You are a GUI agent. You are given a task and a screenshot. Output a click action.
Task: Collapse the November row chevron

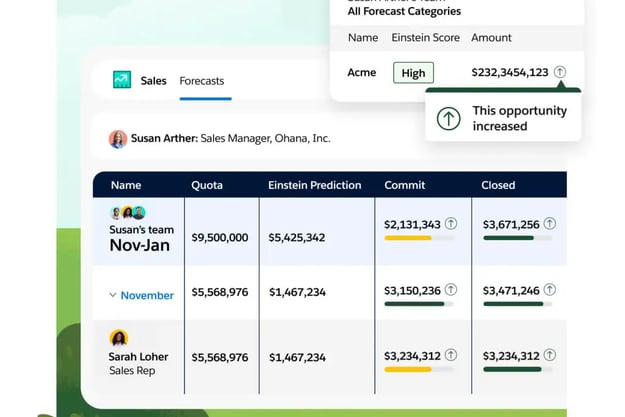point(112,295)
